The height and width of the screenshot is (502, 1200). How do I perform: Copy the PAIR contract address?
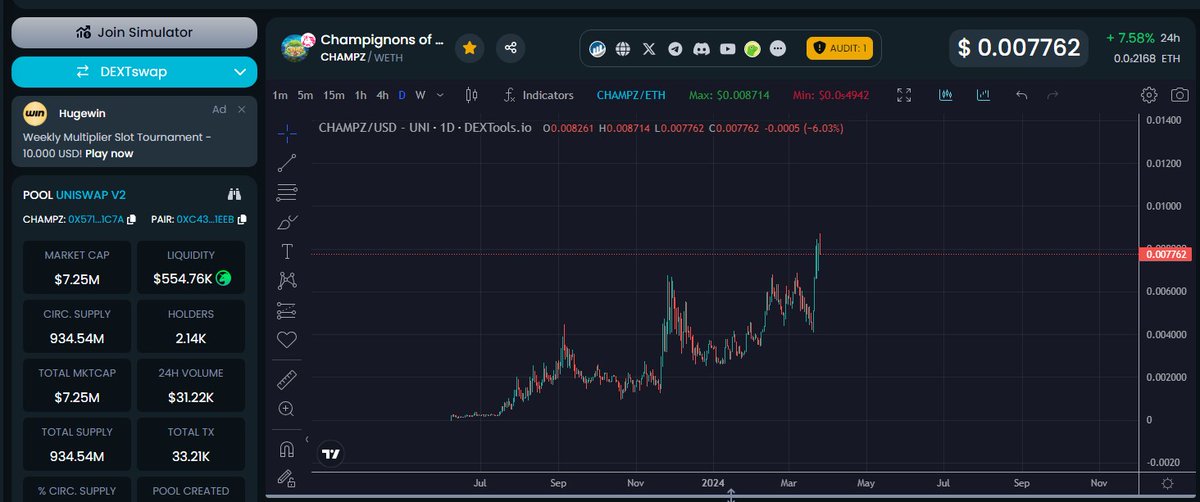[242, 219]
